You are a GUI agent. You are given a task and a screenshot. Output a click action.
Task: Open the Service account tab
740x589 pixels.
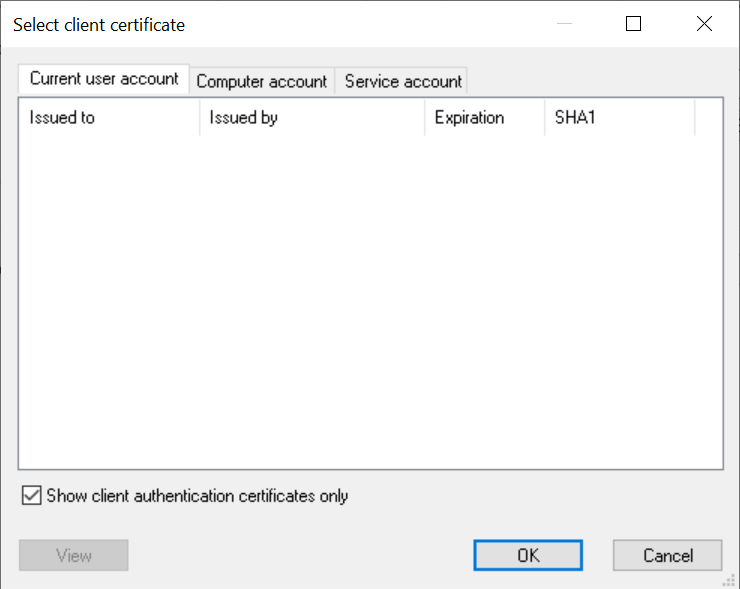coord(403,81)
